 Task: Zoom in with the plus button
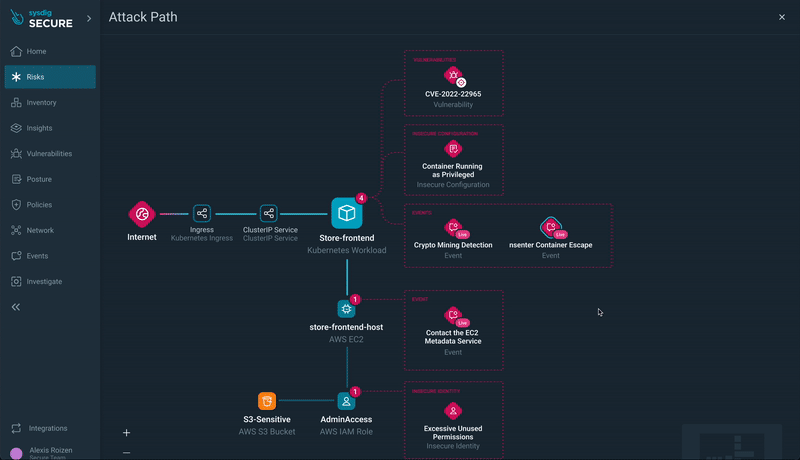(127, 433)
